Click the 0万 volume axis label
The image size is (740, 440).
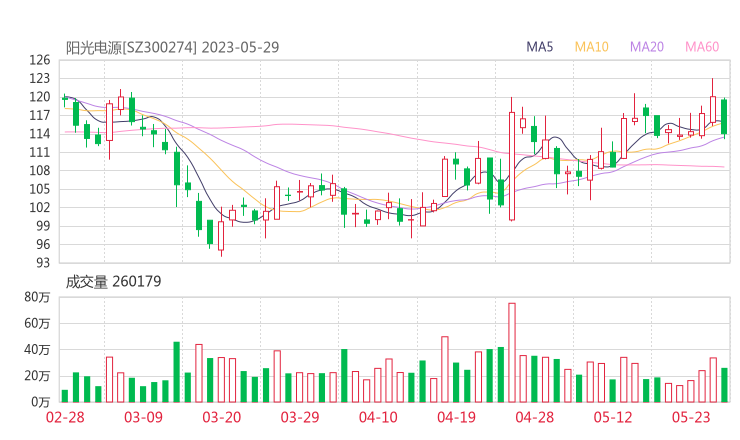[x=41, y=402]
